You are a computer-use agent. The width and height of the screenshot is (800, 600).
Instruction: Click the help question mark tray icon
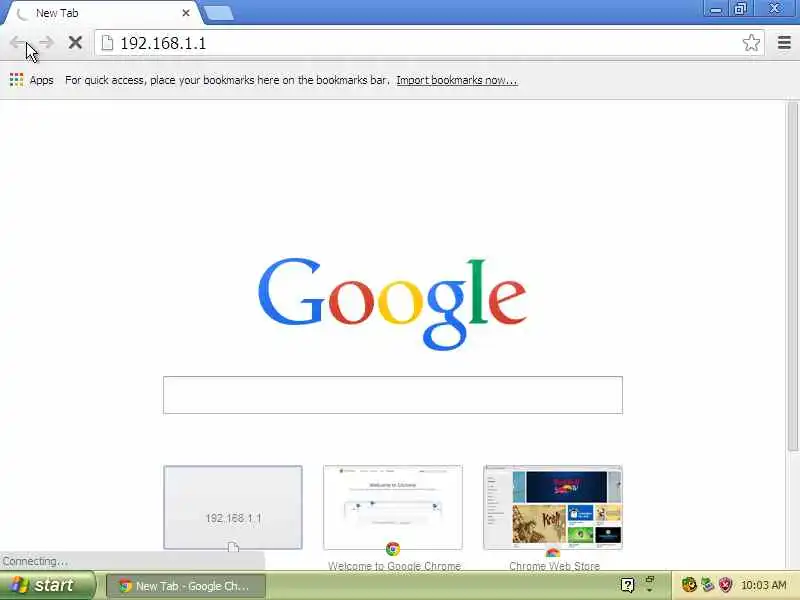pyautogui.click(x=628, y=585)
